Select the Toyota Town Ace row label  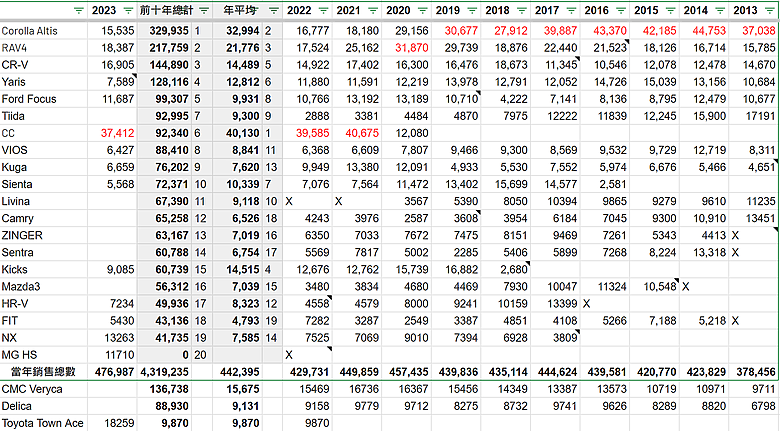click(42, 423)
